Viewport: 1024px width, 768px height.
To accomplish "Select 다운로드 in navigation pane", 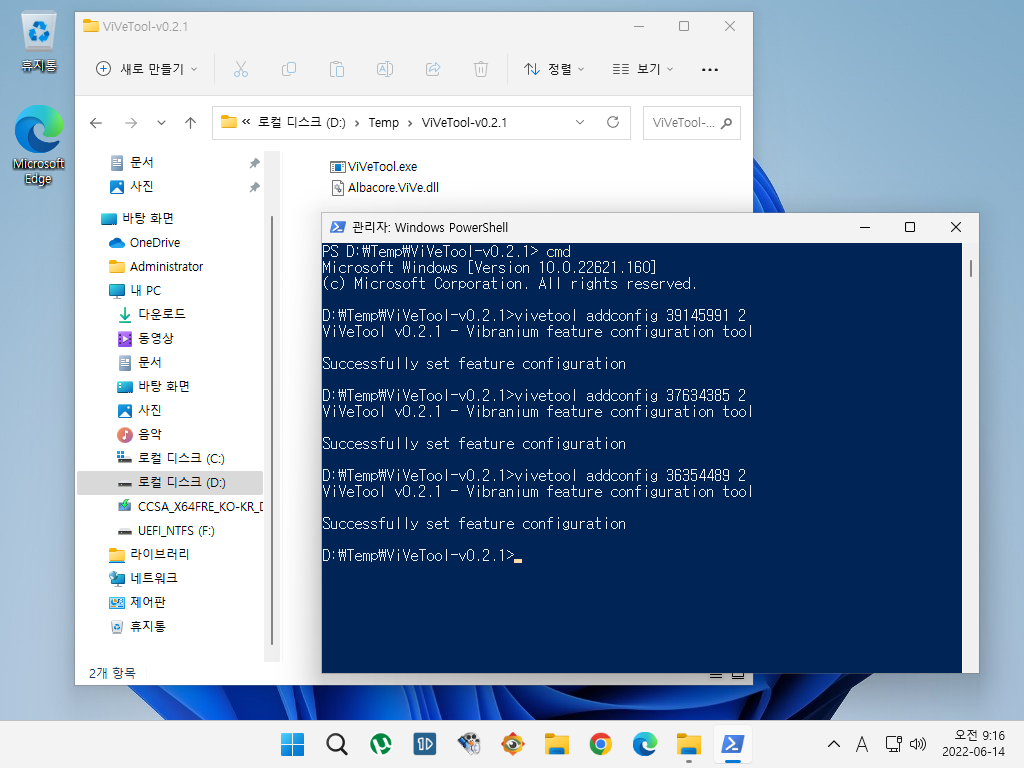I will (x=152, y=314).
